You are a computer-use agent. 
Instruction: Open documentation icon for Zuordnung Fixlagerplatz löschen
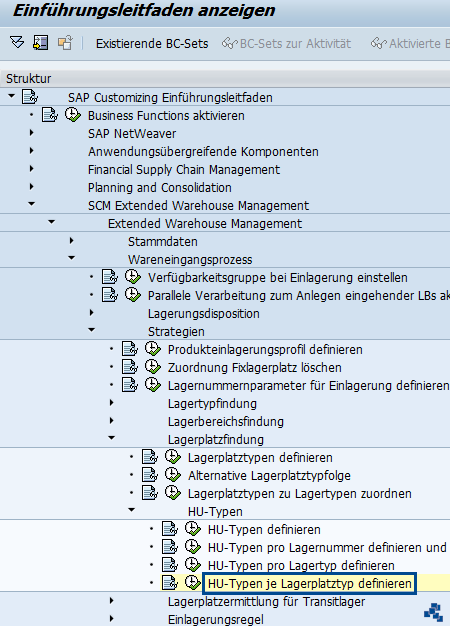[130, 366]
